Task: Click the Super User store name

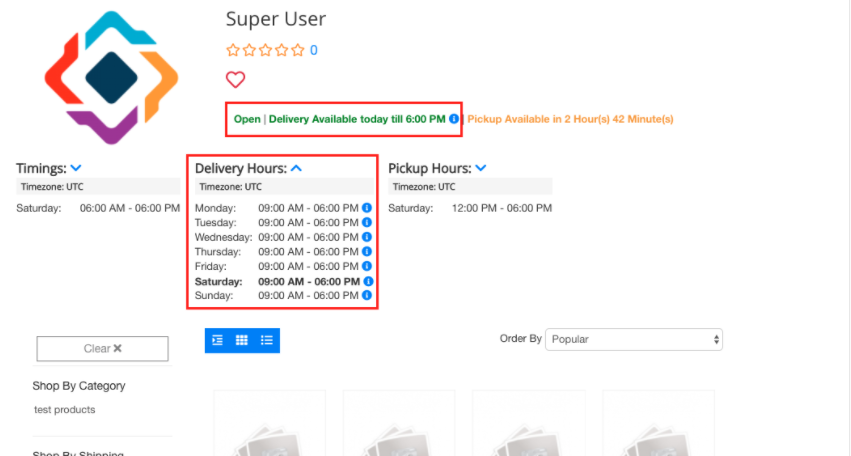Action: pos(276,19)
